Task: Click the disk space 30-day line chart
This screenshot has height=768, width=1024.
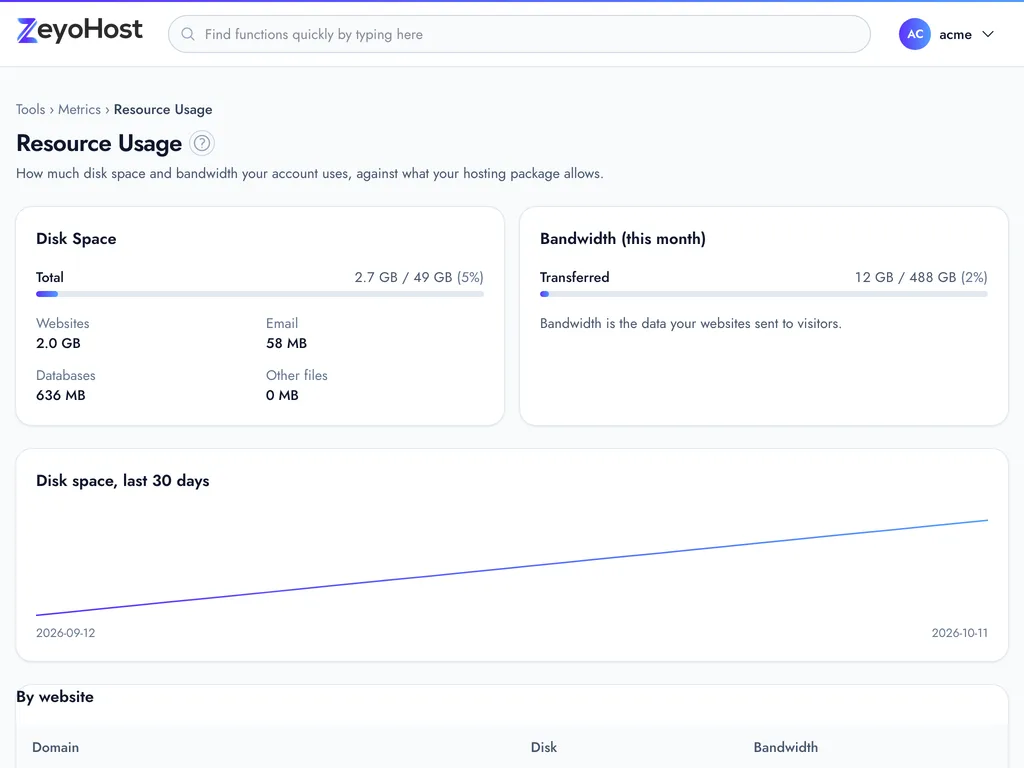Action: pos(512,568)
